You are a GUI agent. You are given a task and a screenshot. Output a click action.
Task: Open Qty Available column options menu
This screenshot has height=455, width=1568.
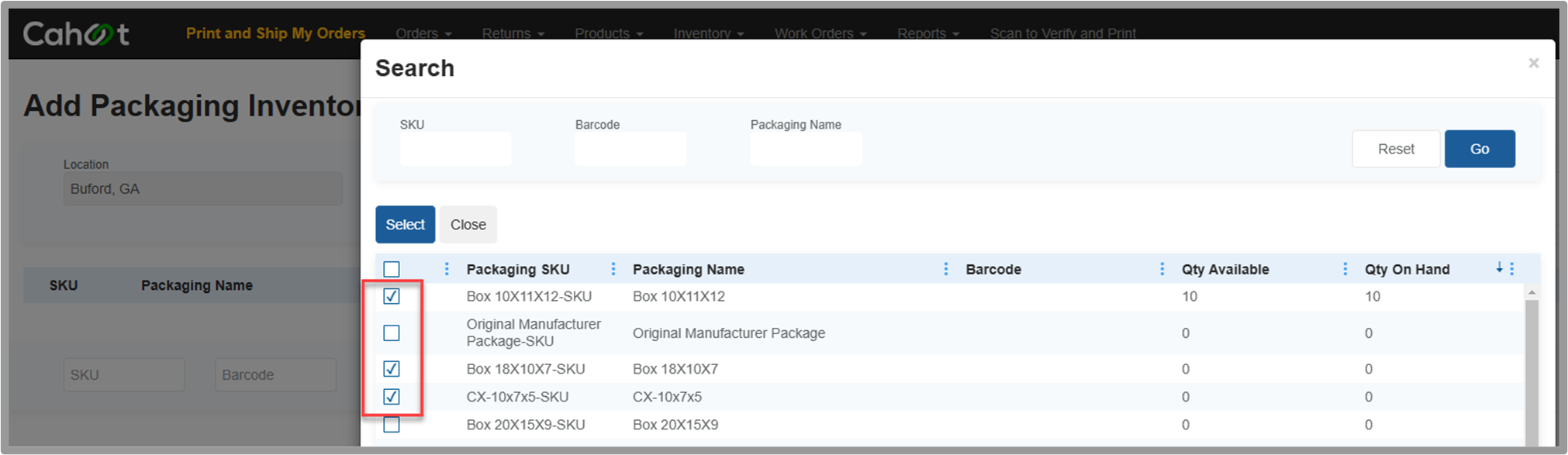tap(1344, 269)
